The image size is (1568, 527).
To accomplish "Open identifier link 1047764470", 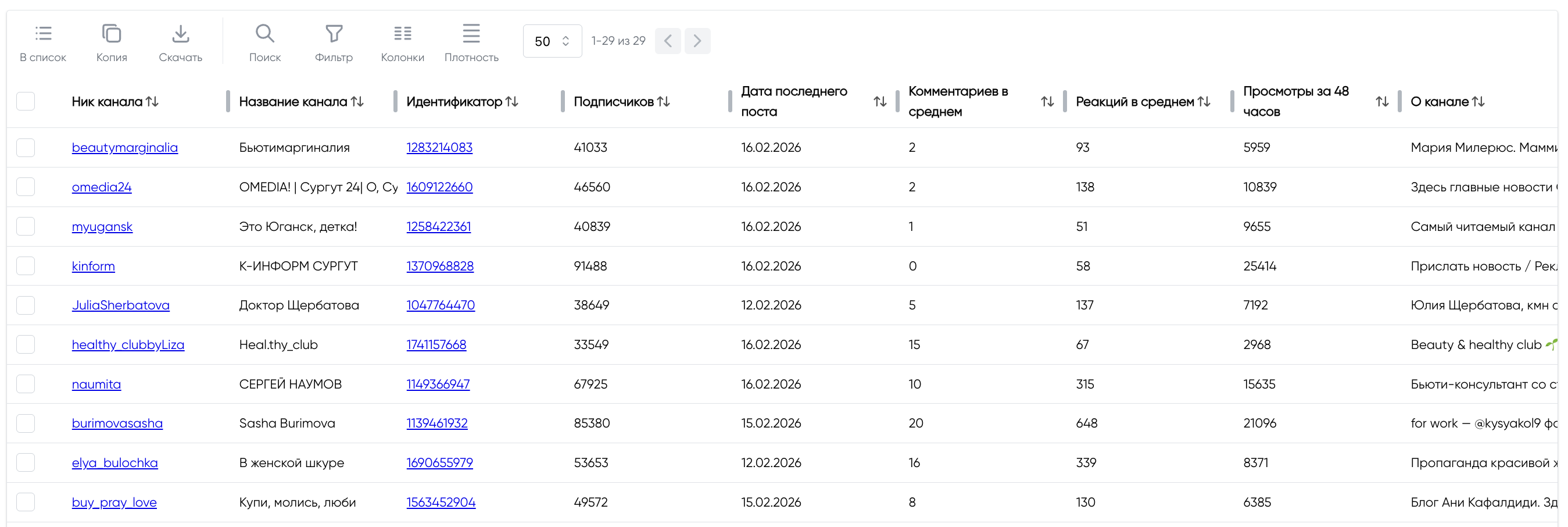I will click(x=441, y=305).
